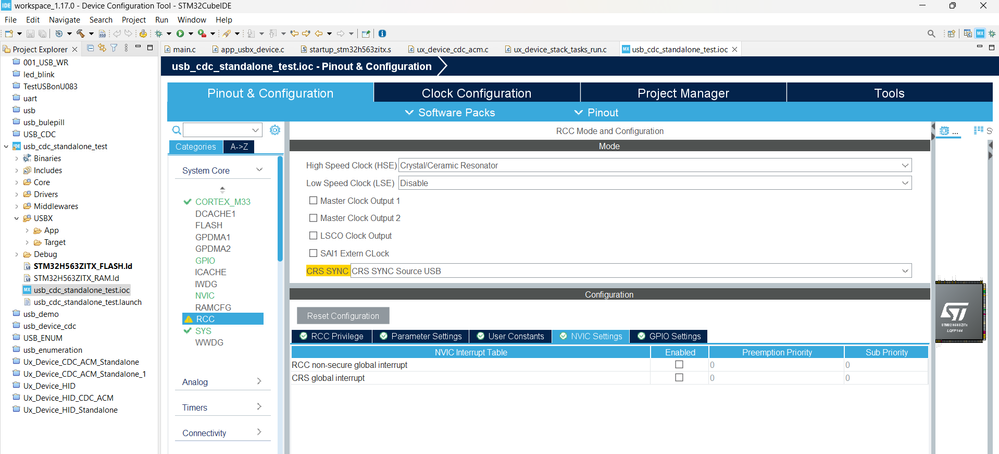This screenshot has height=454, width=999.
Task: Click the Debug bug icon in toolbar
Action: (x=159, y=33)
